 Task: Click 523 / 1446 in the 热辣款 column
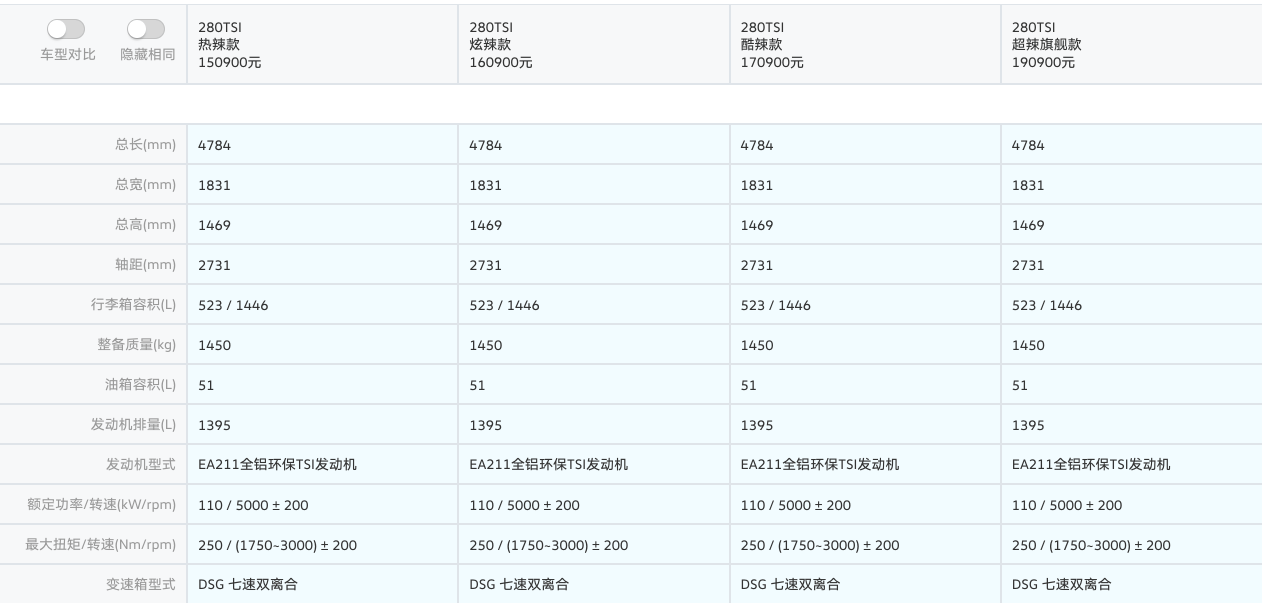point(233,305)
